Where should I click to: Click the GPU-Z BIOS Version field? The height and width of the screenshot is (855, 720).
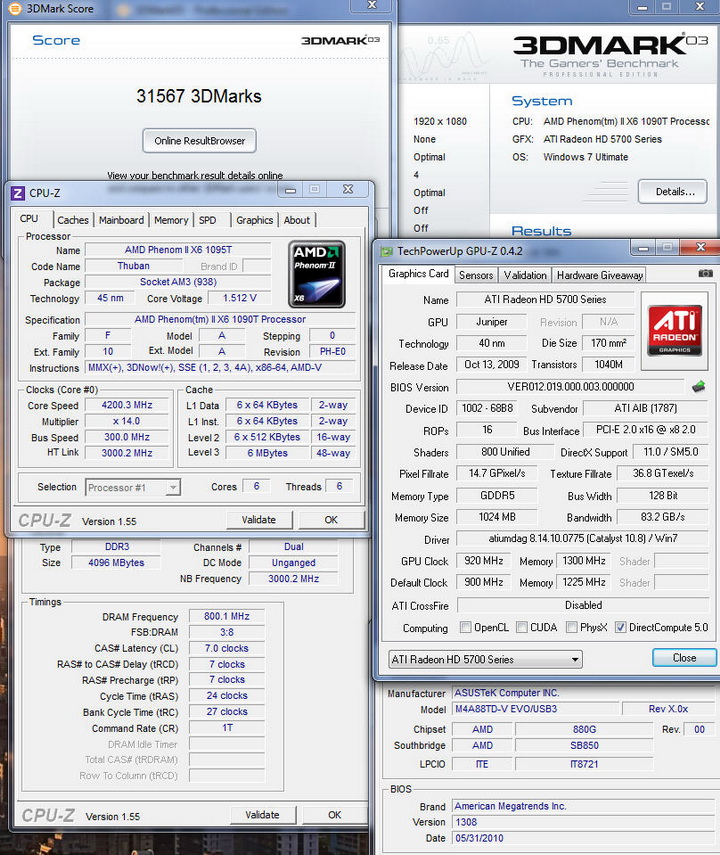(571, 387)
